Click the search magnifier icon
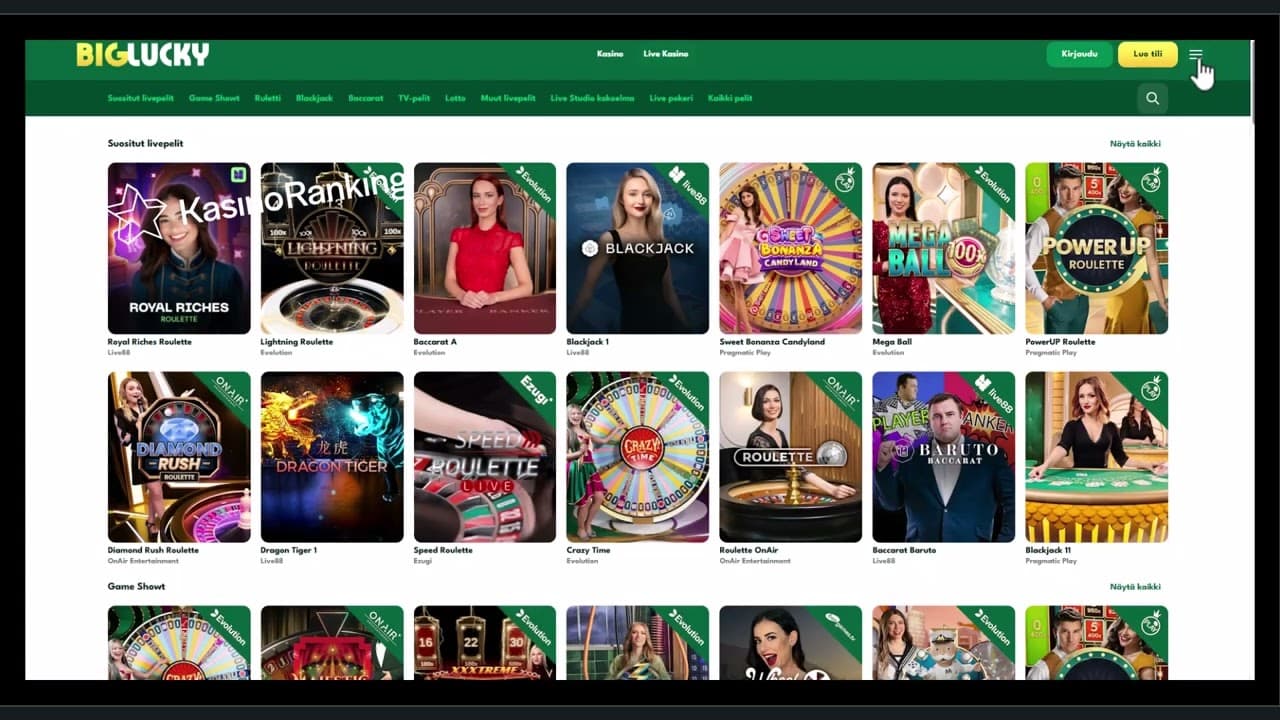This screenshot has width=1280, height=720. pyautogui.click(x=1153, y=98)
